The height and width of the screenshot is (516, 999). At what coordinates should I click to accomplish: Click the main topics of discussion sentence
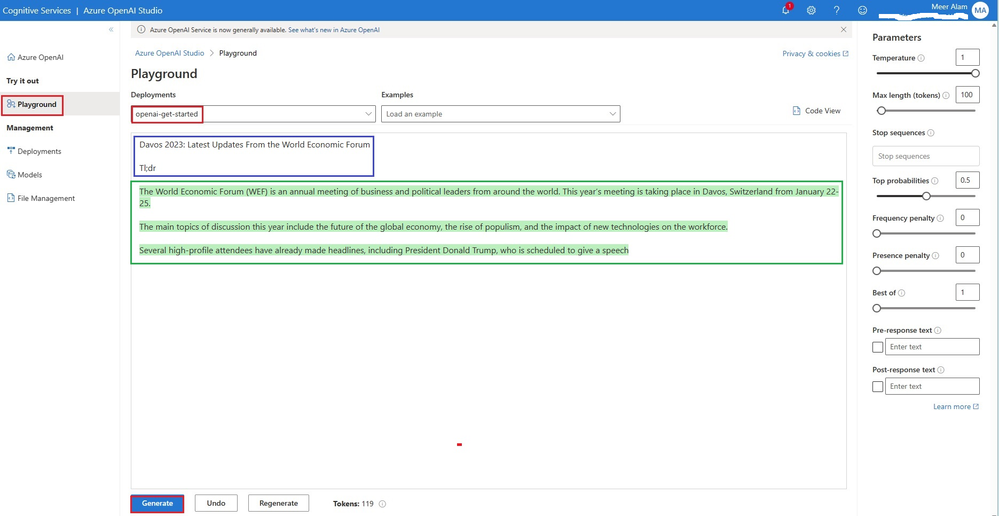click(x=433, y=227)
